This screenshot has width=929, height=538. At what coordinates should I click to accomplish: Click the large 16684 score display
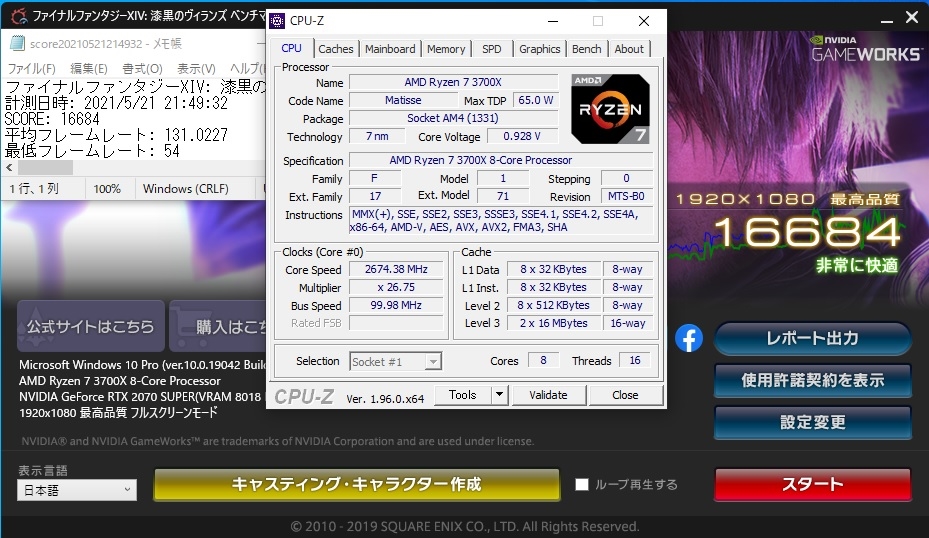point(807,232)
